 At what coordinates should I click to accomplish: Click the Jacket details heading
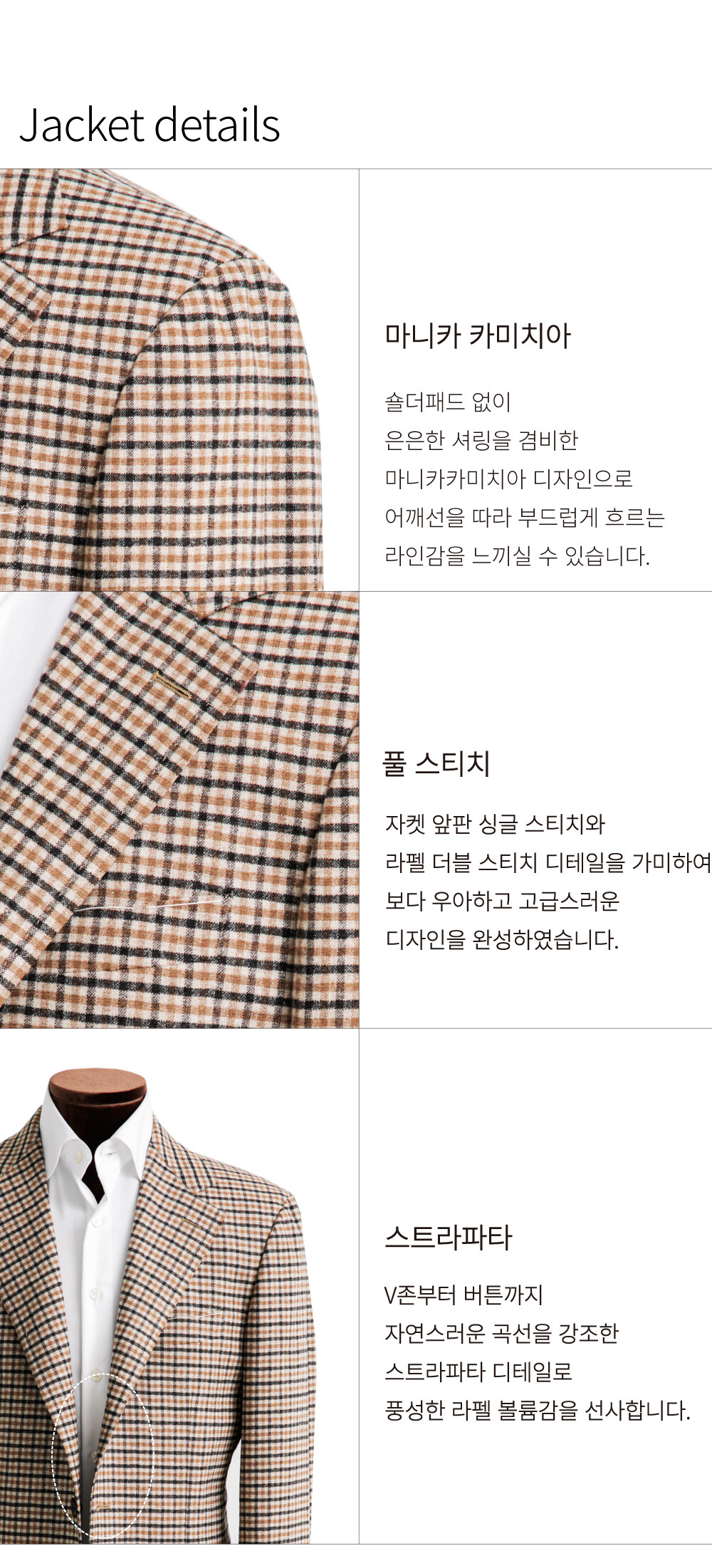click(x=150, y=125)
